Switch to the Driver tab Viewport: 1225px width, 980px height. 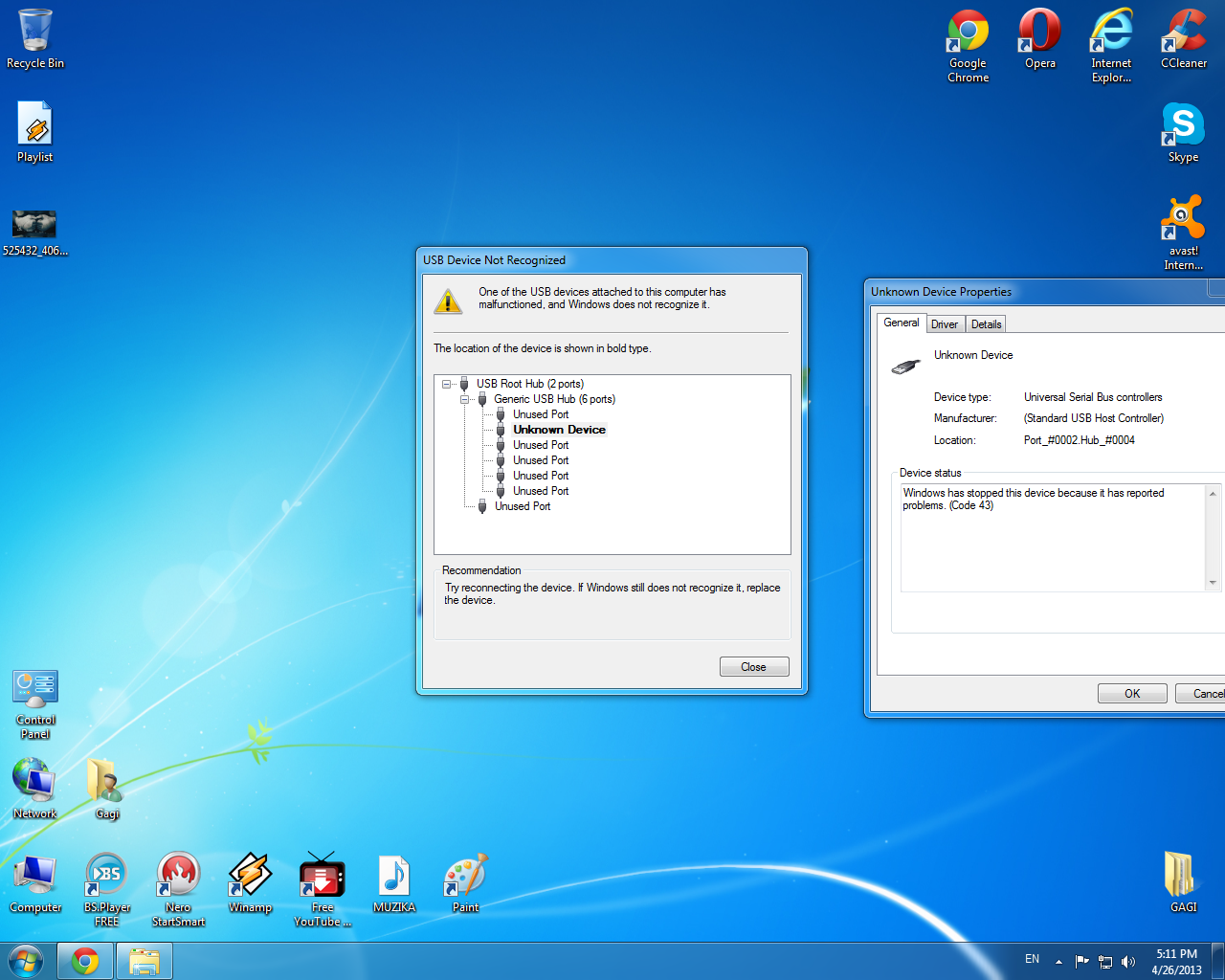(x=945, y=324)
